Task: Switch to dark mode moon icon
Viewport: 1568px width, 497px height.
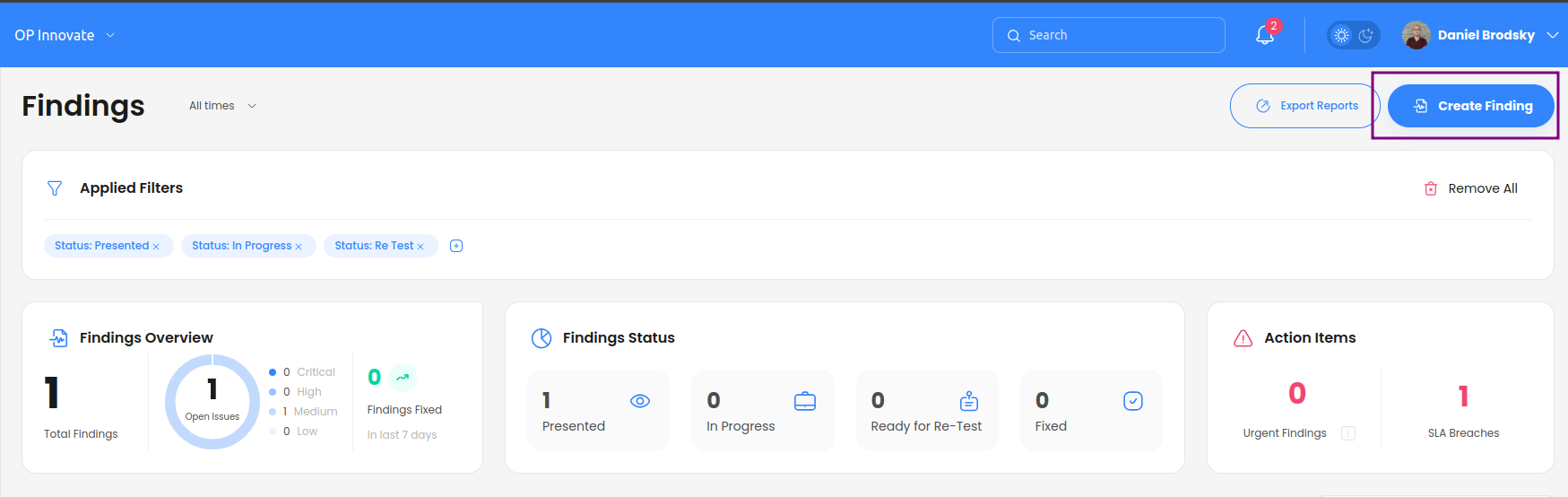Action: coord(1366,35)
